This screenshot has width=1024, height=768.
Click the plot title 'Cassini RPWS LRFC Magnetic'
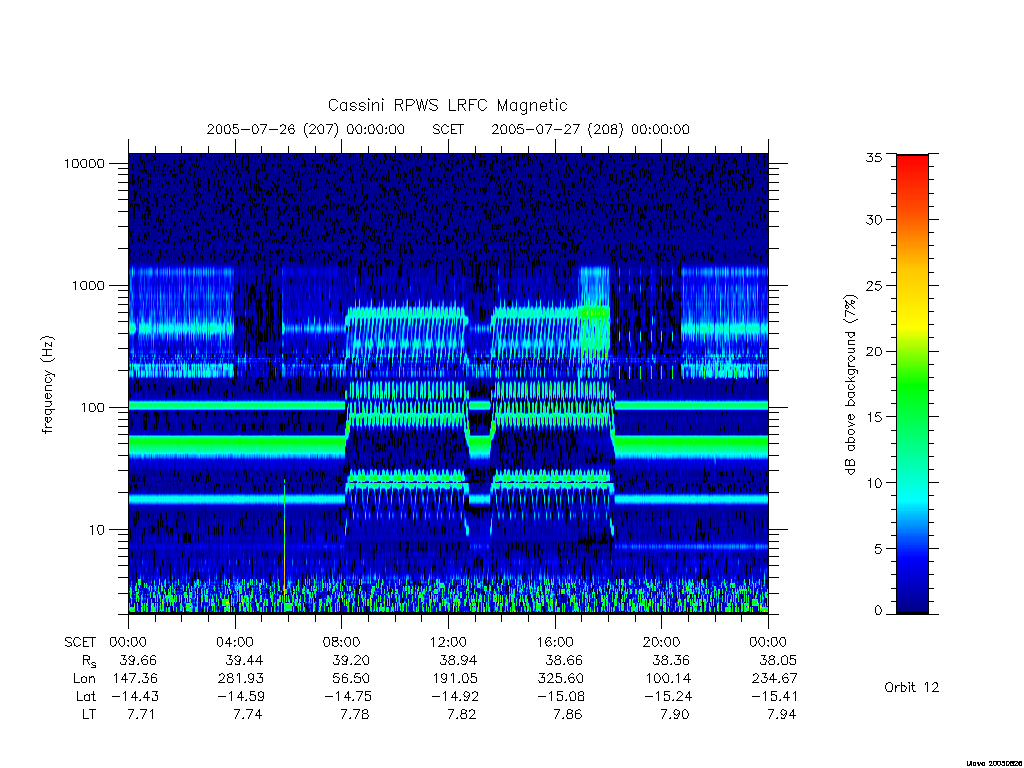point(447,106)
